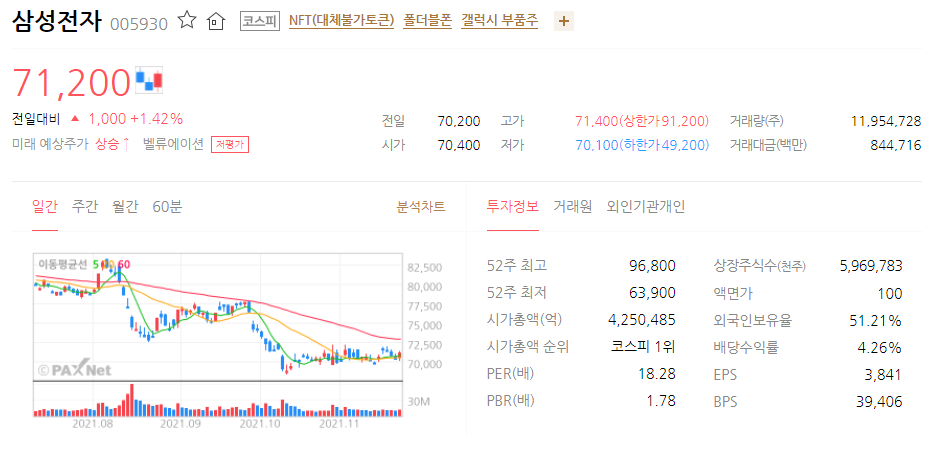
Task: Click the 저평가 valuation badge
Action: (229, 145)
